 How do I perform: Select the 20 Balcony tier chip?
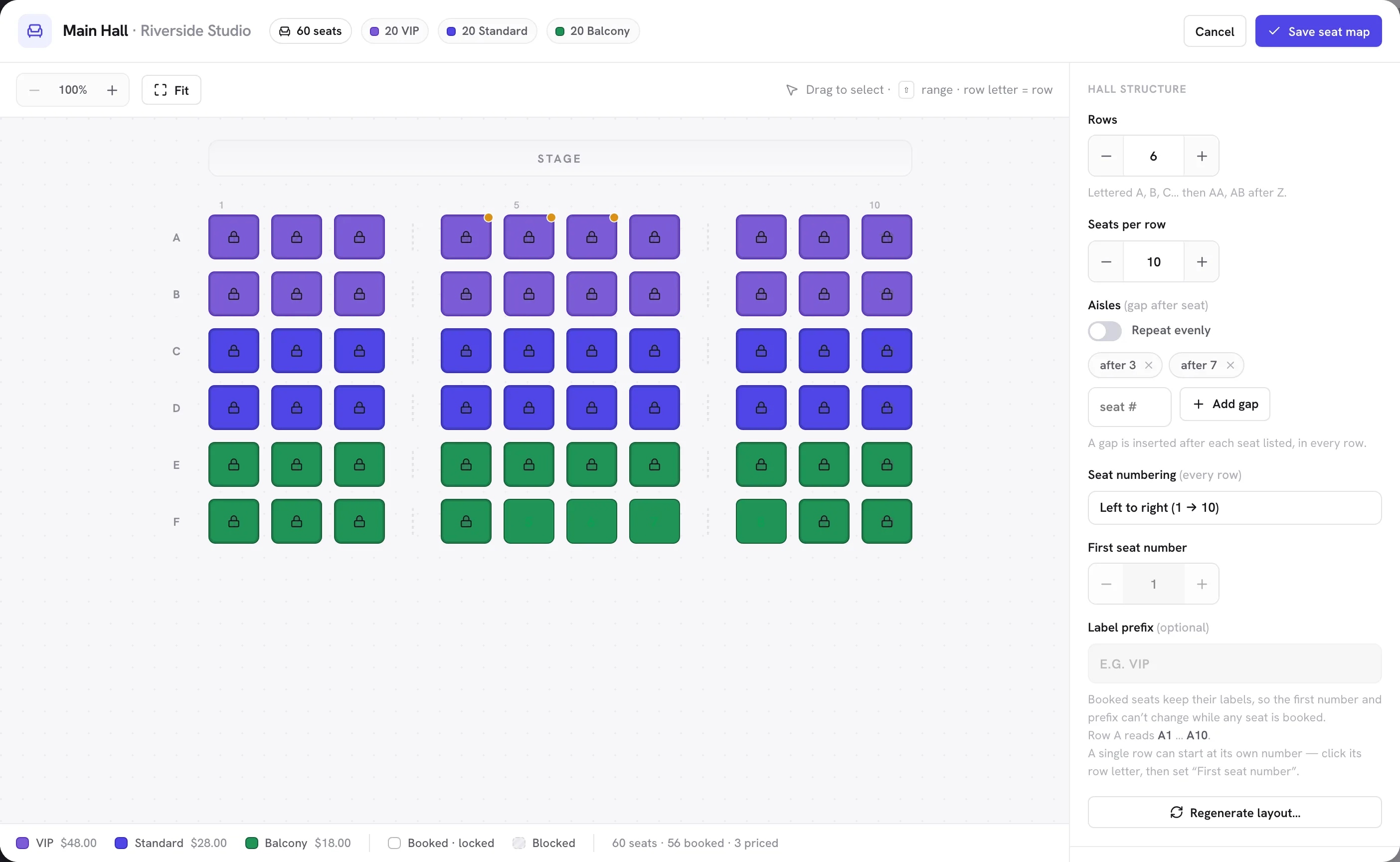(x=593, y=31)
